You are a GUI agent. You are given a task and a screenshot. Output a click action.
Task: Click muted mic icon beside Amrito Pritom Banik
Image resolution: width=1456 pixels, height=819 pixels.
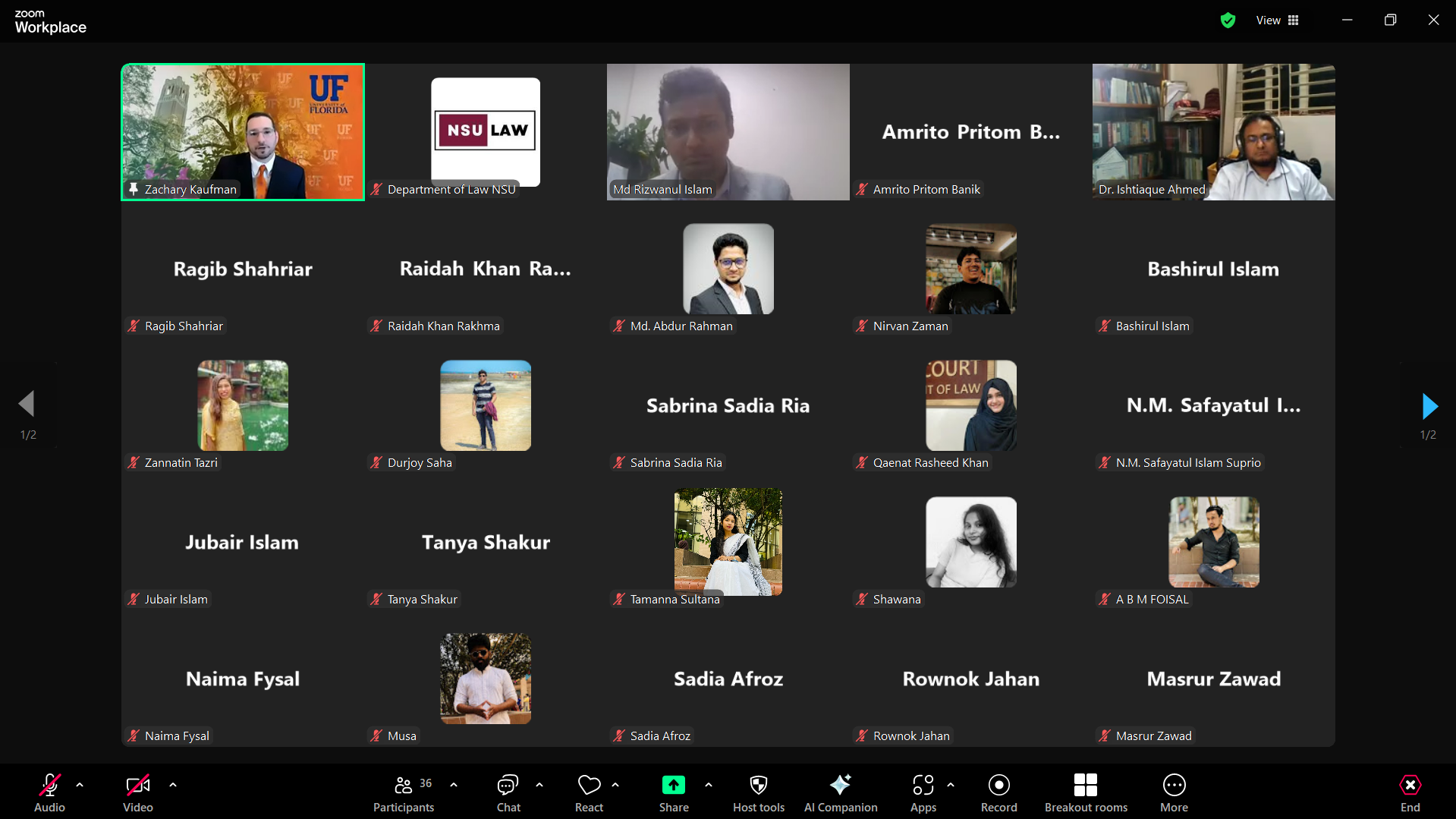pyautogui.click(x=862, y=189)
